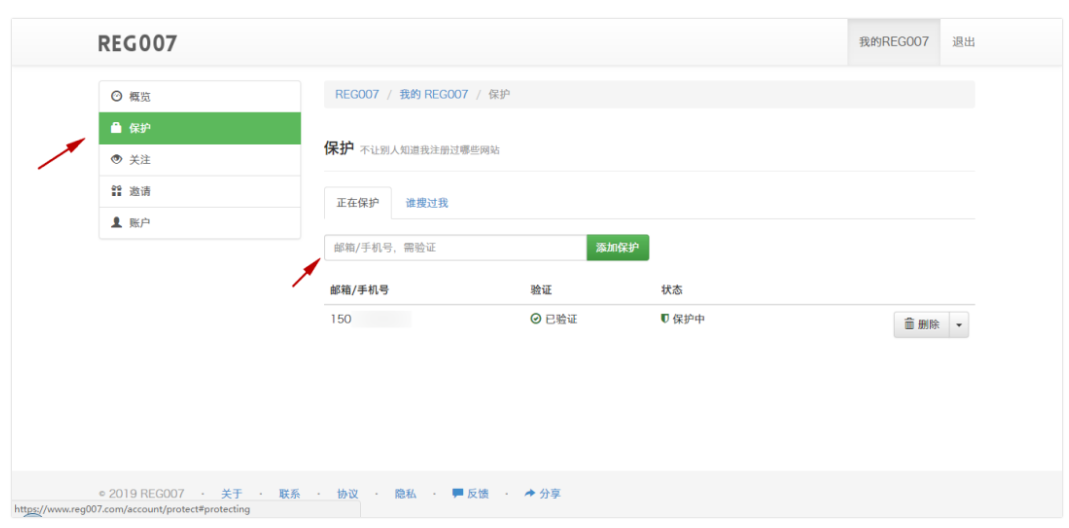Open 我的REG007 in top navigation
Screen dimensions: 1069x528
pyautogui.click(x=893, y=42)
